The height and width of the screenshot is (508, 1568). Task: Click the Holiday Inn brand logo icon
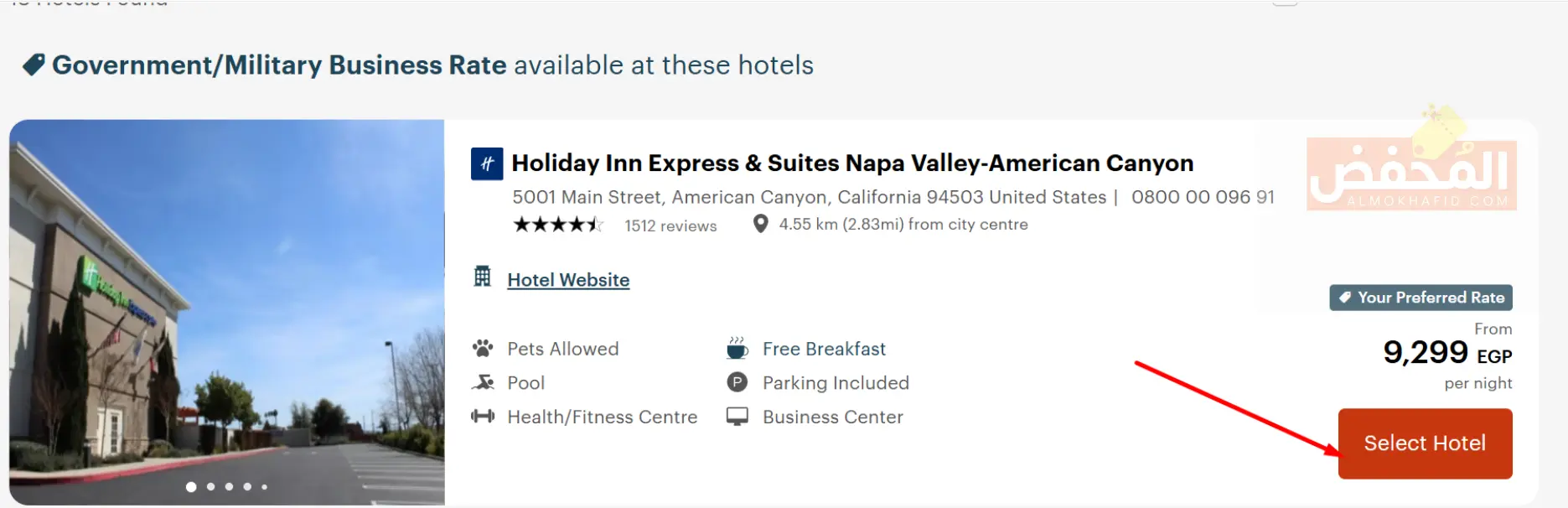[x=487, y=163]
